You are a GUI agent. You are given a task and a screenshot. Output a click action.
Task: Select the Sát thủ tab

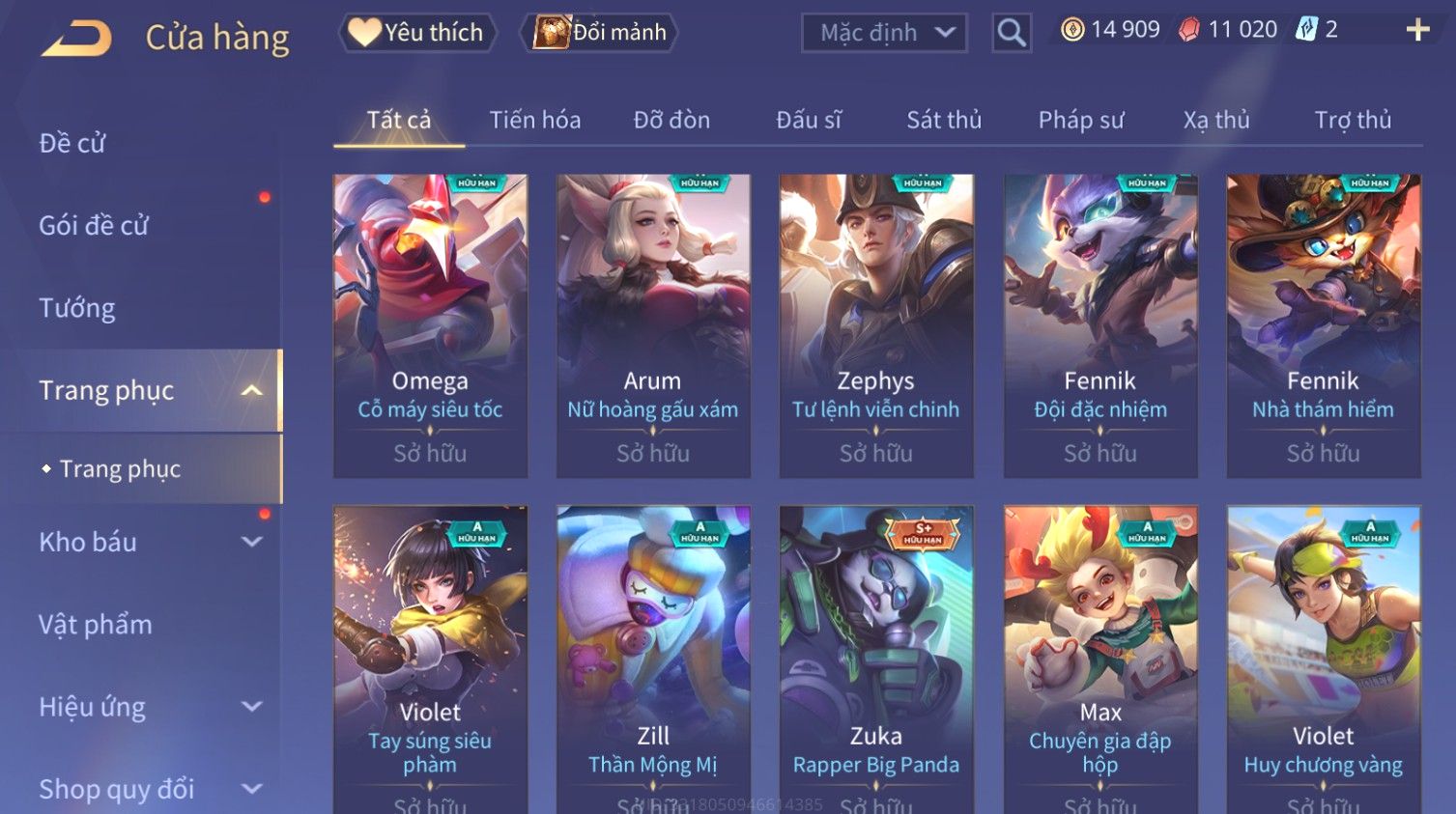click(x=943, y=120)
